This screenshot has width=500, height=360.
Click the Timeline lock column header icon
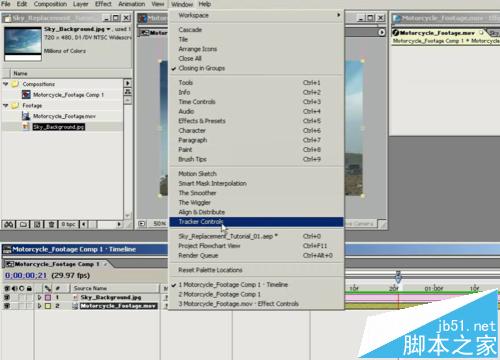click(x=30, y=288)
